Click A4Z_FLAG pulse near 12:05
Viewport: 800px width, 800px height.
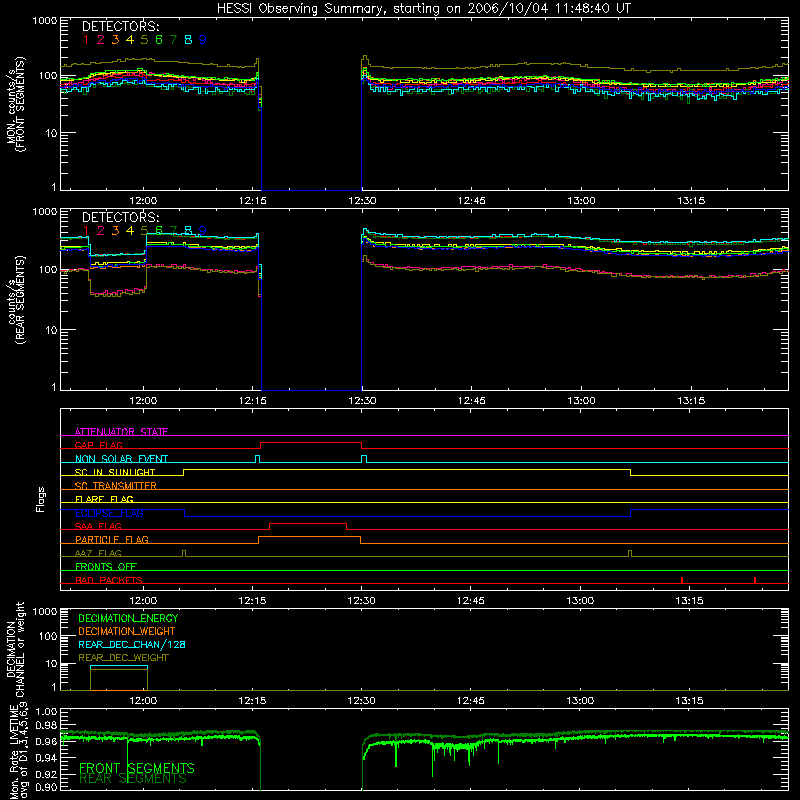(x=184, y=553)
